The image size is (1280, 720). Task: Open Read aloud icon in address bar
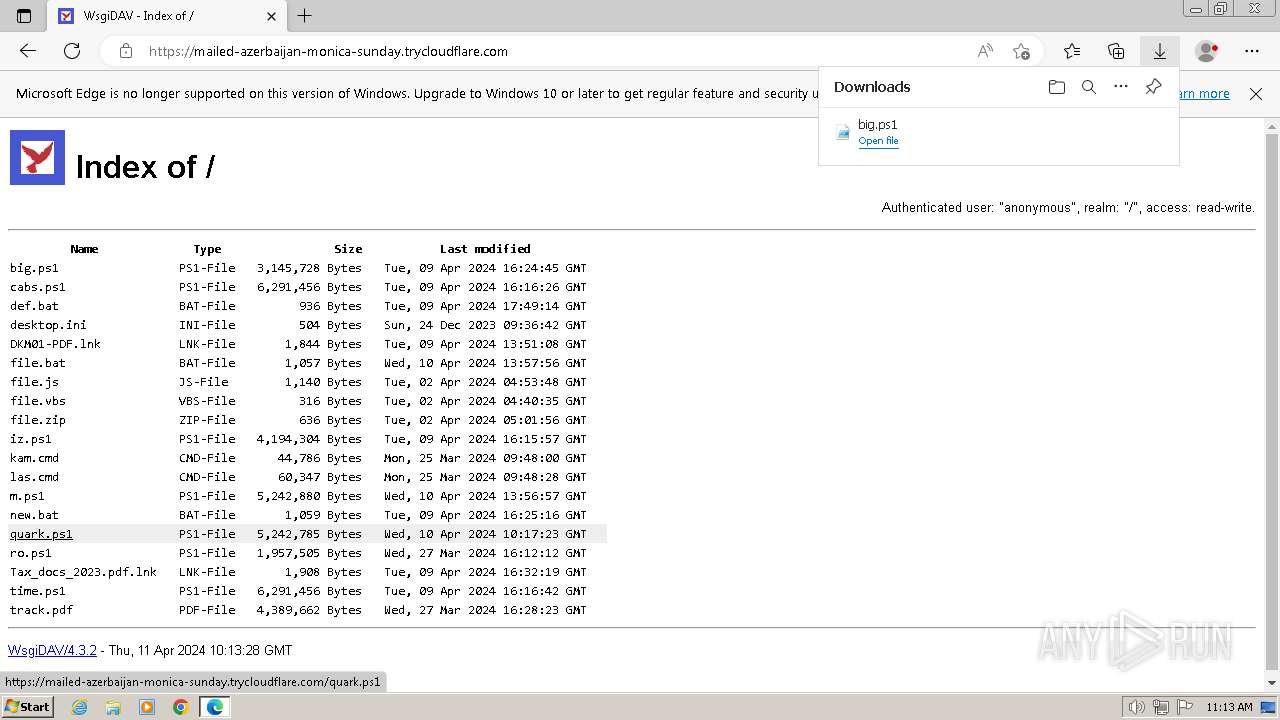(985, 51)
